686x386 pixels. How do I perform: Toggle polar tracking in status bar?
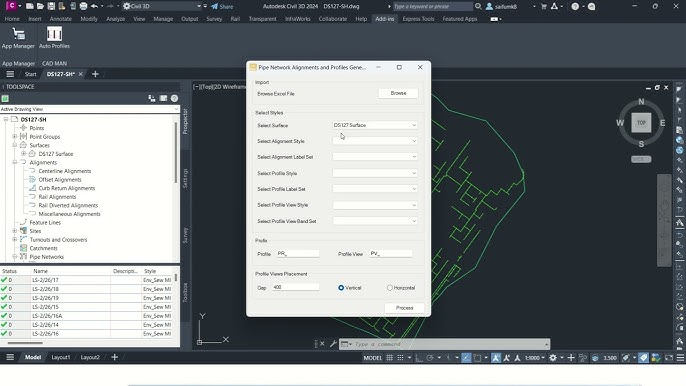point(430,358)
